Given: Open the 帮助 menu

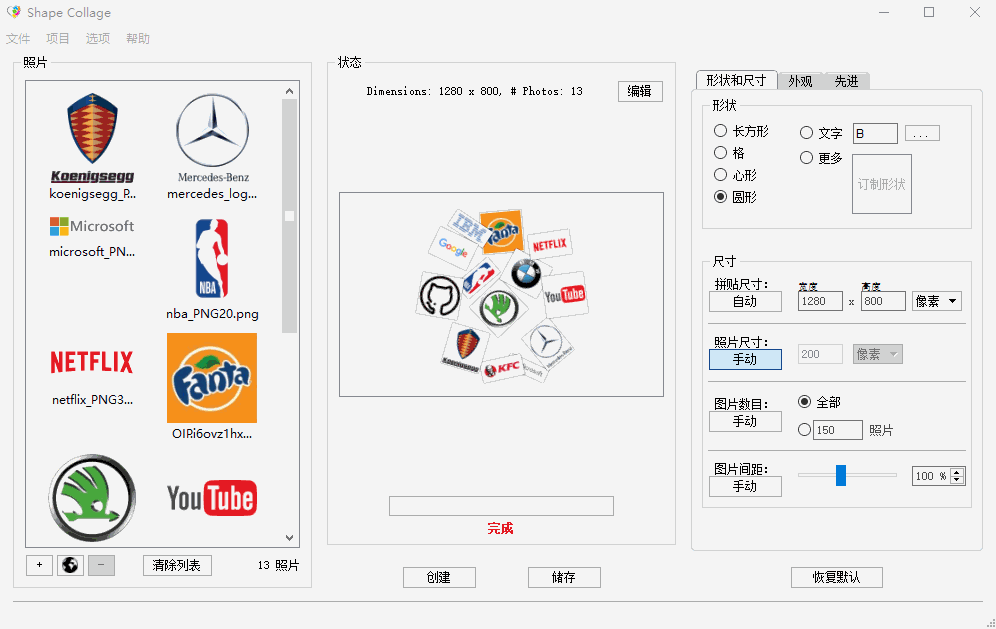Looking at the screenshot, I should point(138,39).
